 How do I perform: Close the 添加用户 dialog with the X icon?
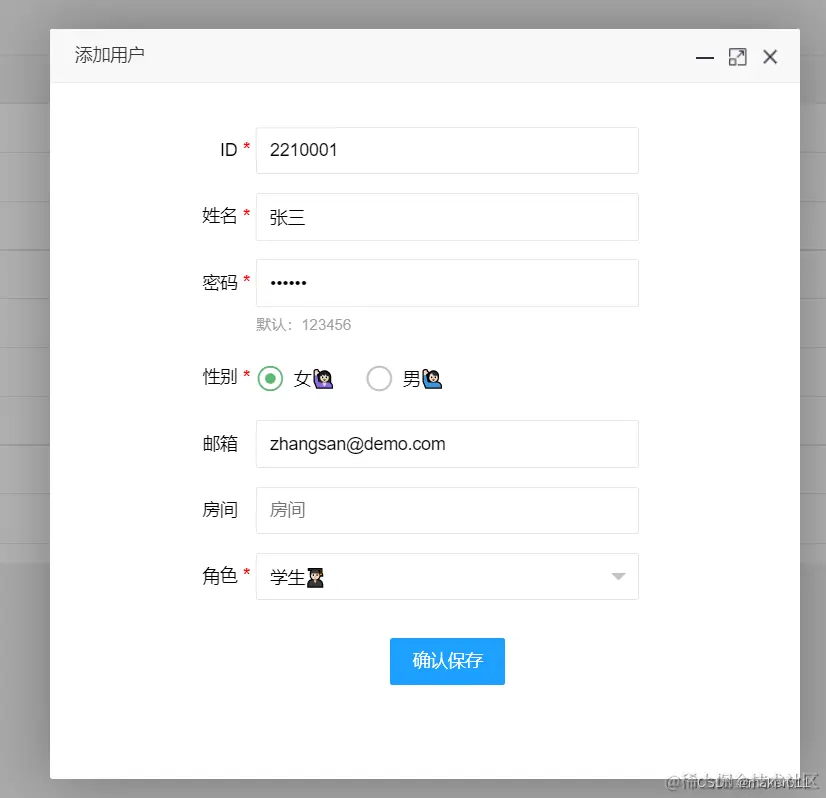pyautogui.click(x=770, y=57)
